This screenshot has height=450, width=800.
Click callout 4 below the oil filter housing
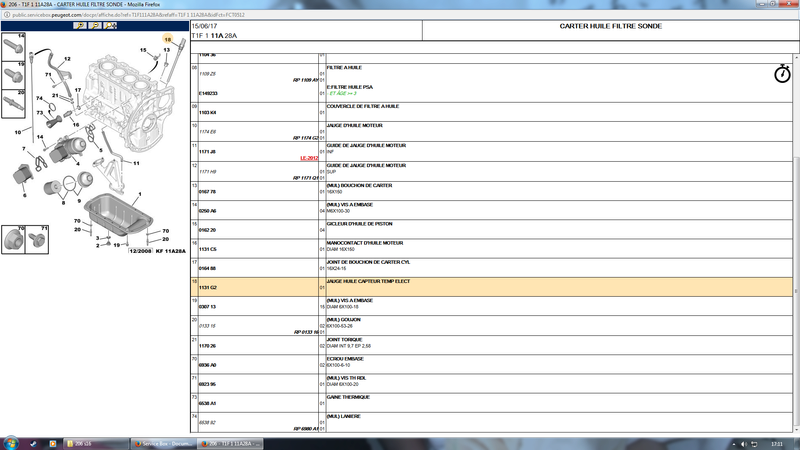[x=78, y=164]
